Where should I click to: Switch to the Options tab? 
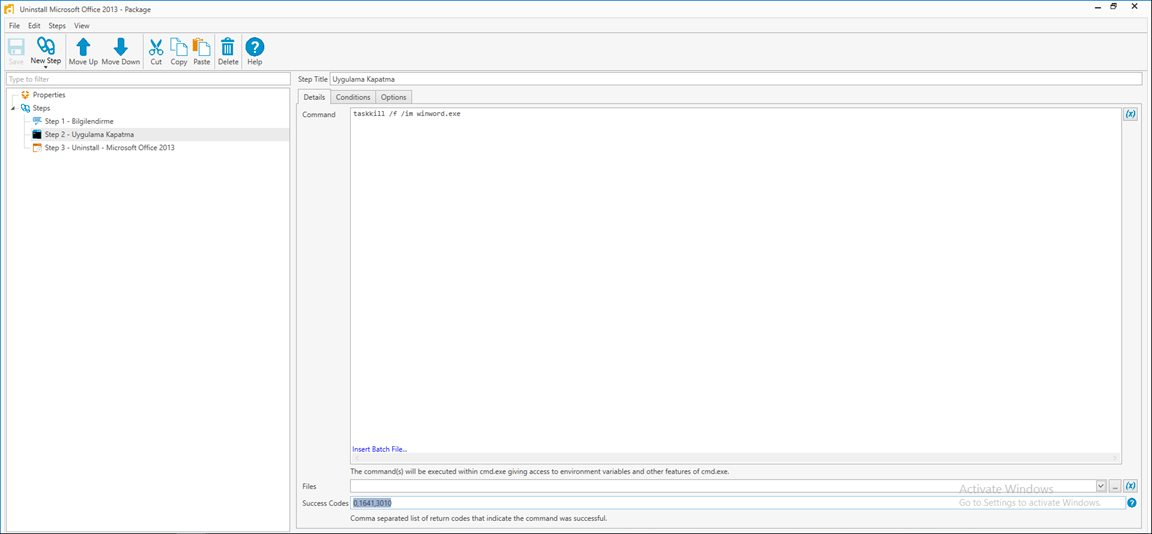pyautogui.click(x=394, y=97)
